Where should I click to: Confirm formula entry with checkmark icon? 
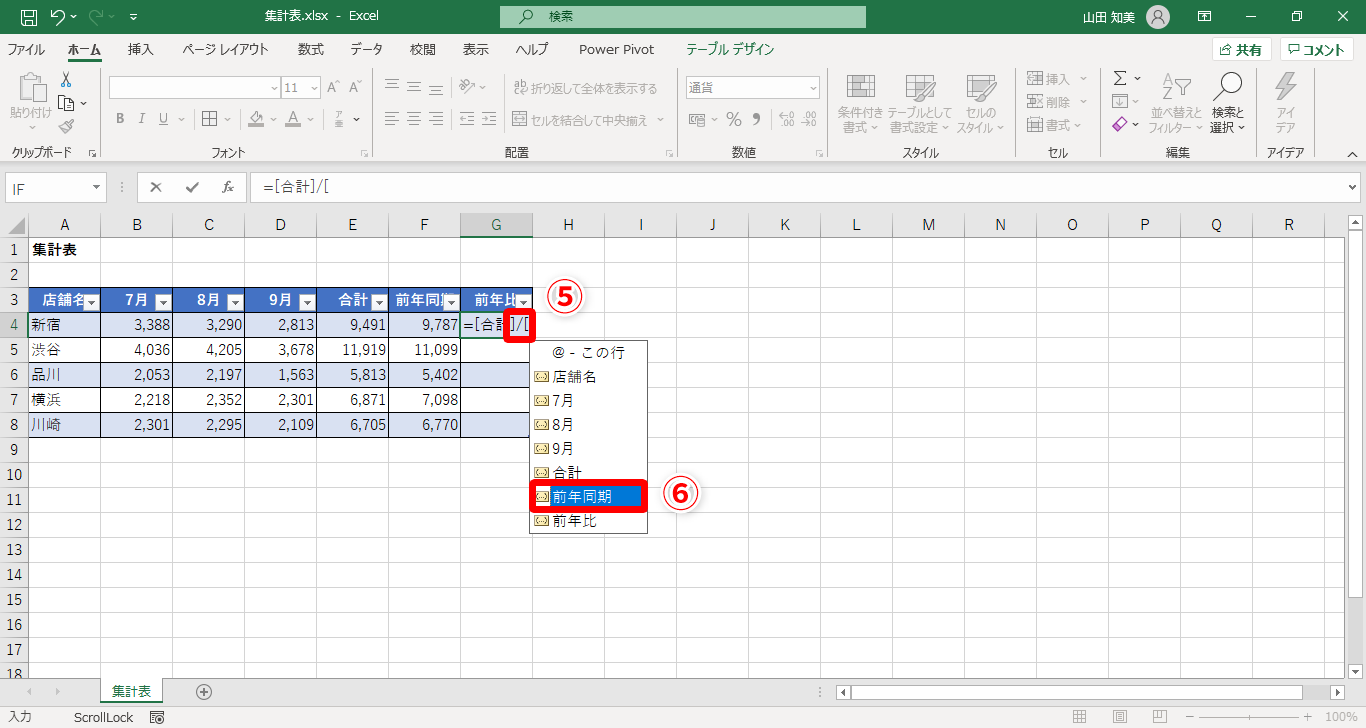point(192,187)
